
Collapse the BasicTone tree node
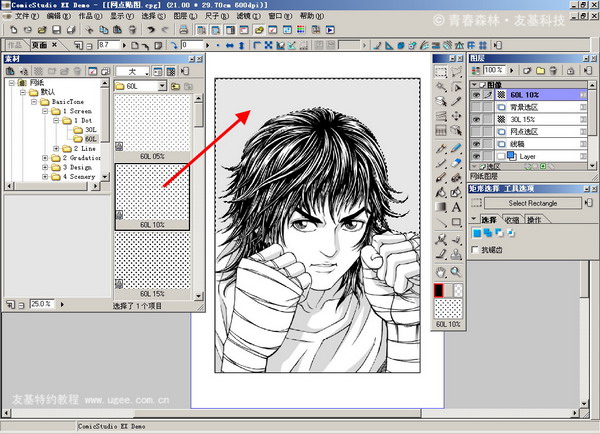click(34, 101)
